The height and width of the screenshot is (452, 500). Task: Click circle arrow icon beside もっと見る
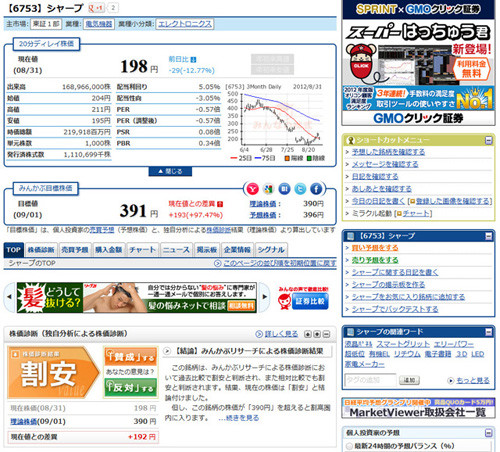click(x=451, y=380)
